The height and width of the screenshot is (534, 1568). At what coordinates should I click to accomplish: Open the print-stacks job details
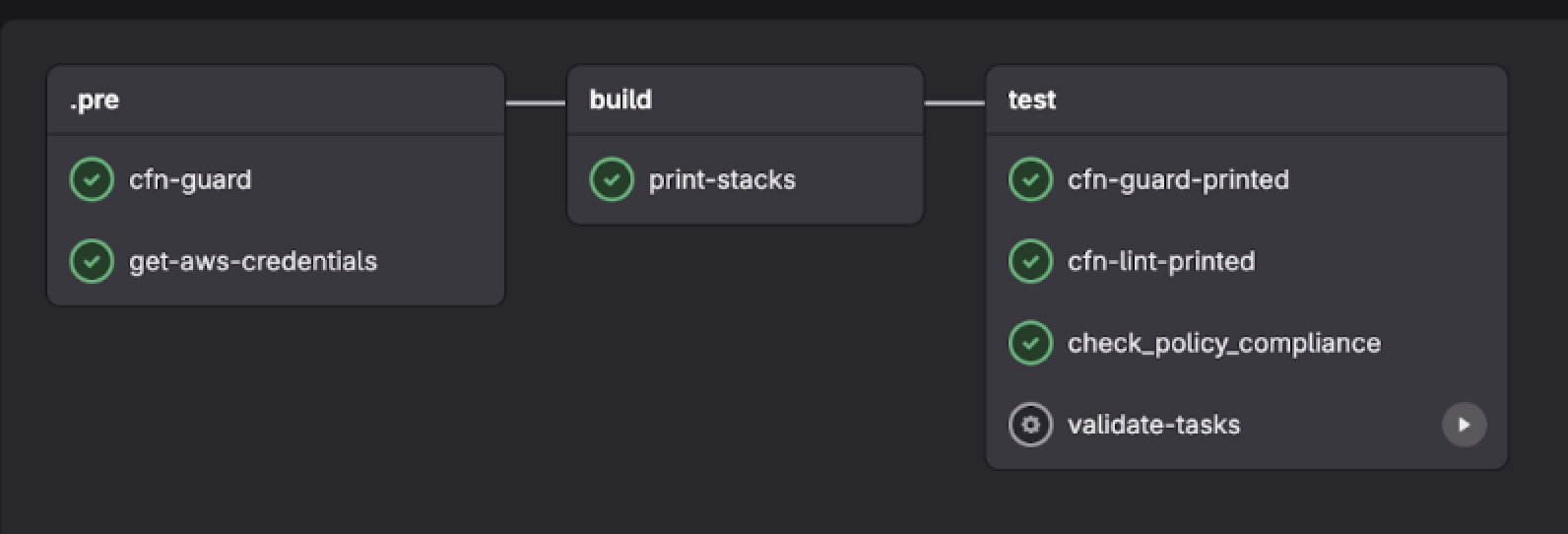tap(722, 180)
